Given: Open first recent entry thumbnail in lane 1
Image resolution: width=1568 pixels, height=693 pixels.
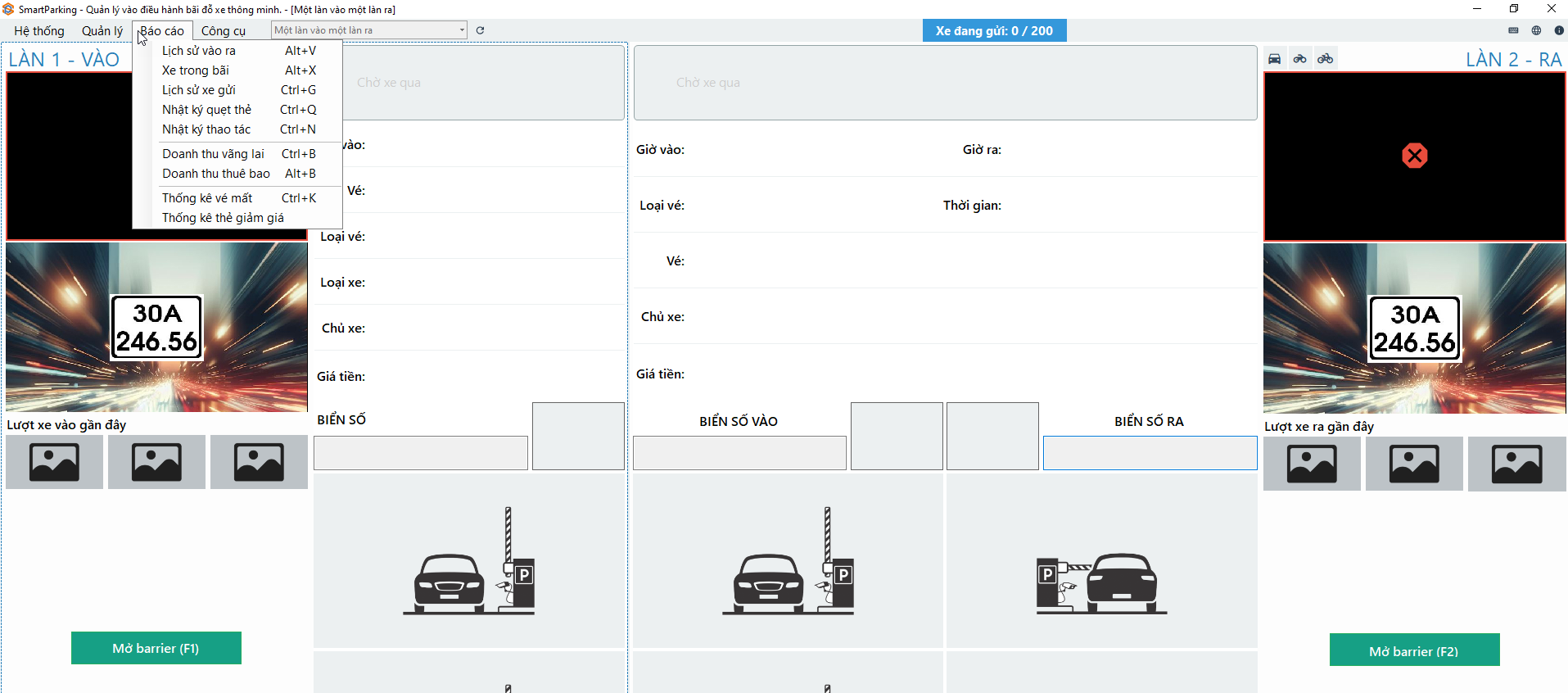Looking at the screenshot, I should (55, 462).
